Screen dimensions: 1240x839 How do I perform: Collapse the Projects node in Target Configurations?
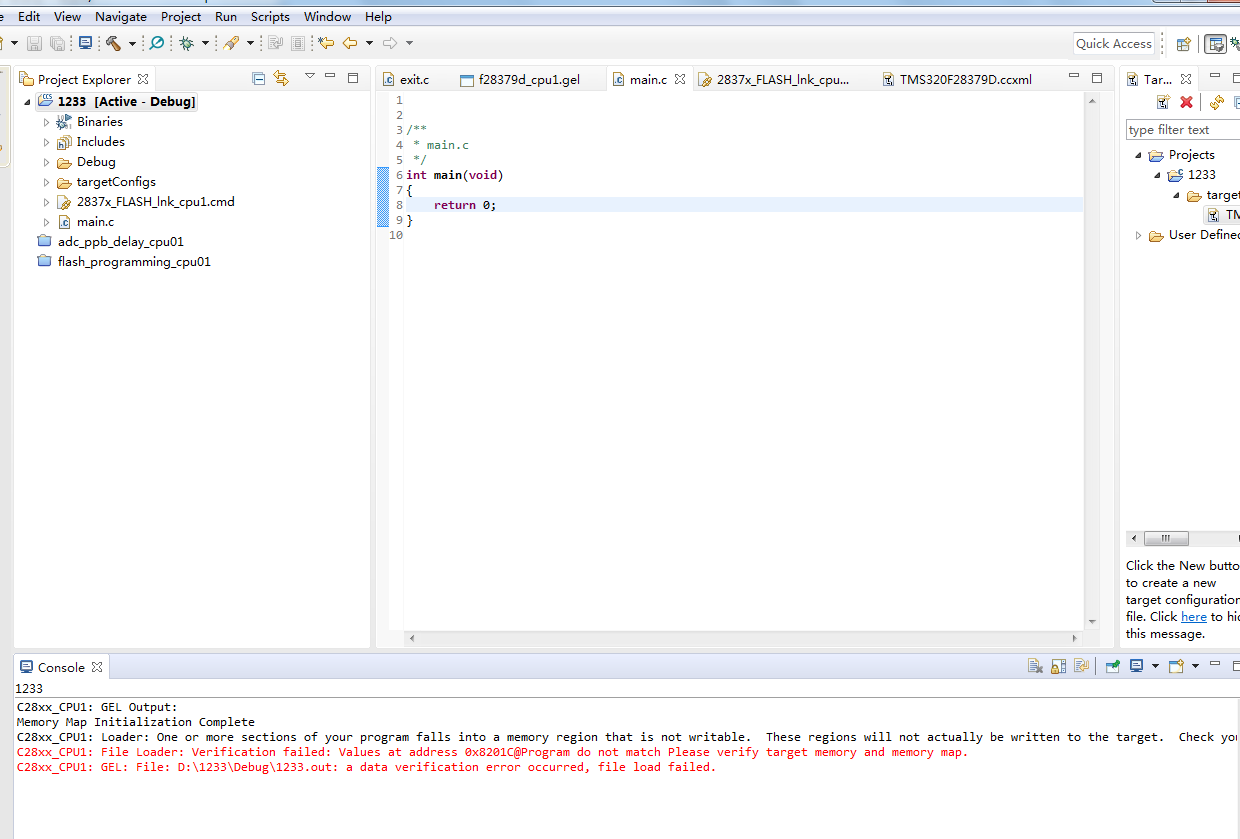[1138, 155]
